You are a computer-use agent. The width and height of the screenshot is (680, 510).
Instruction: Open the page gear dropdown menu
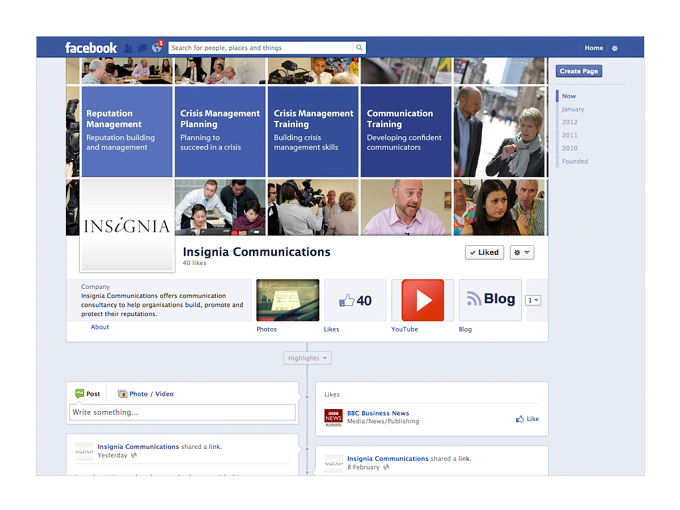pos(522,252)
